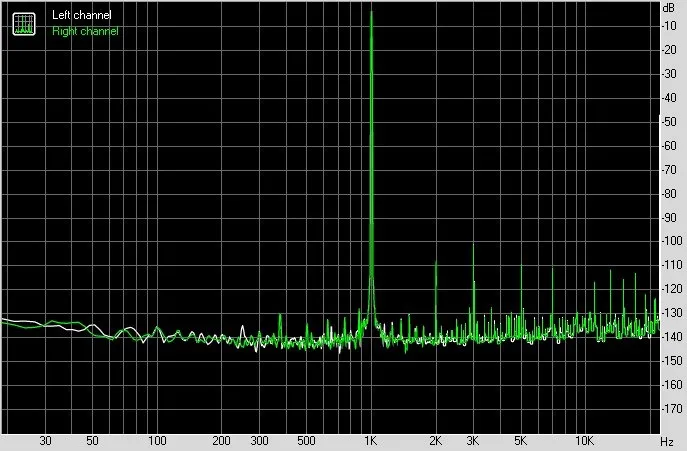The width and height of the screenshot is (687, 451).
Task: Click the "-130" dB scale label
Action: (672, 313)
